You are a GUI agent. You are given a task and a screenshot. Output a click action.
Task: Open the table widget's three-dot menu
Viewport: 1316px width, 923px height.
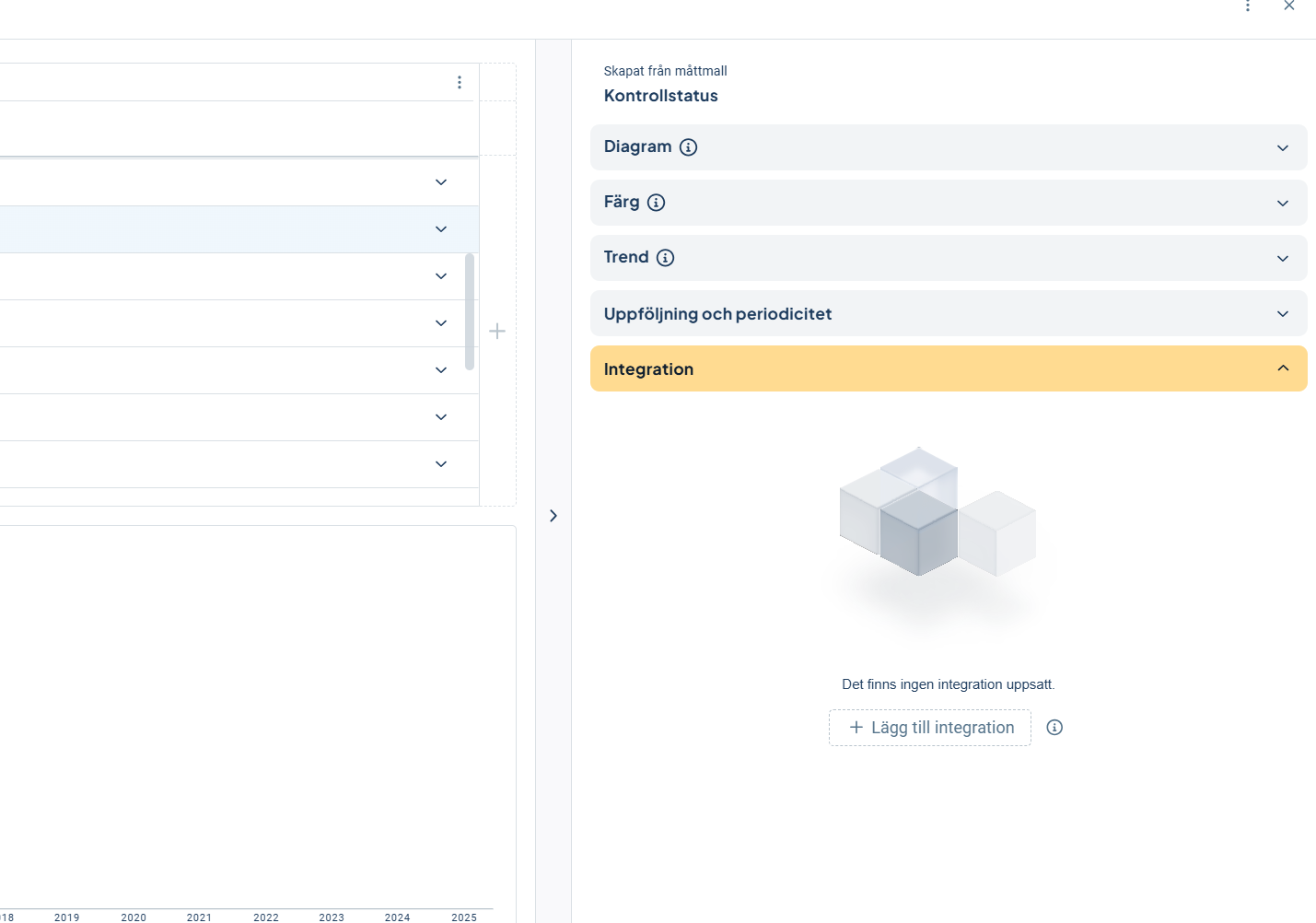[x=460, y=83]
